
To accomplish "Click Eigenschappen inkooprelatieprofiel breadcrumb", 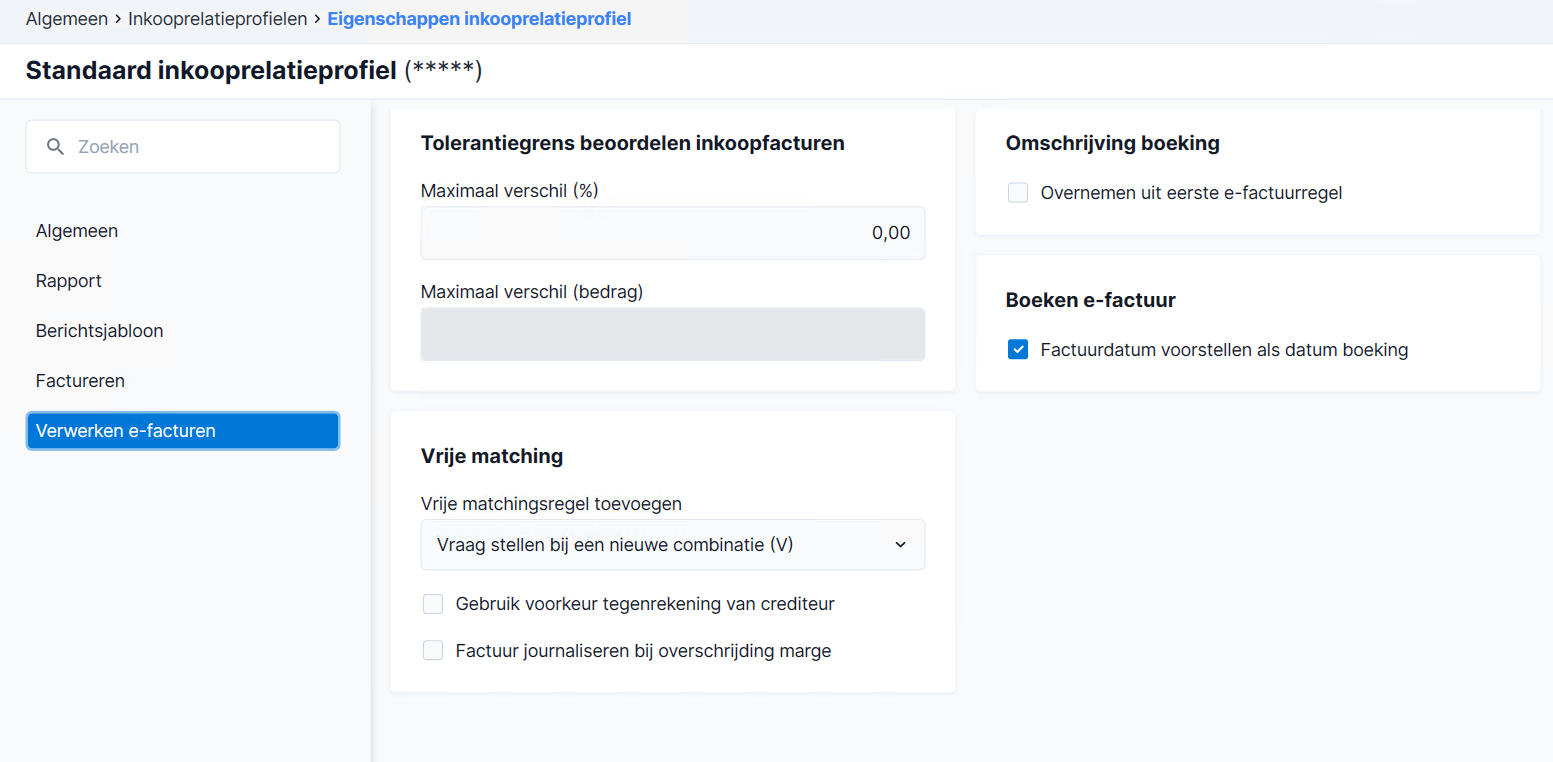I will click(479, 19).
